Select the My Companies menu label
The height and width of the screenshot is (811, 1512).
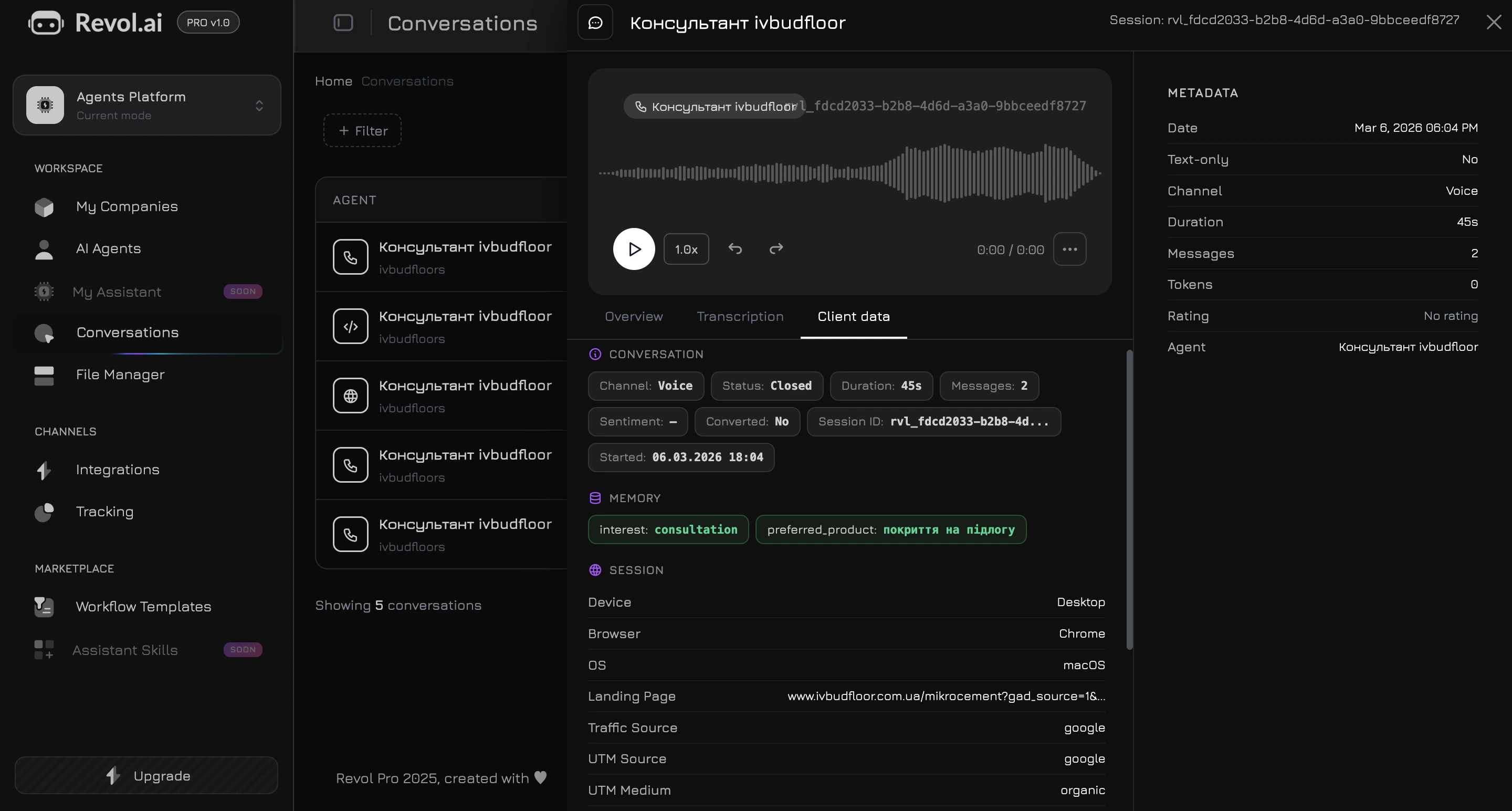tap(127, 207)
